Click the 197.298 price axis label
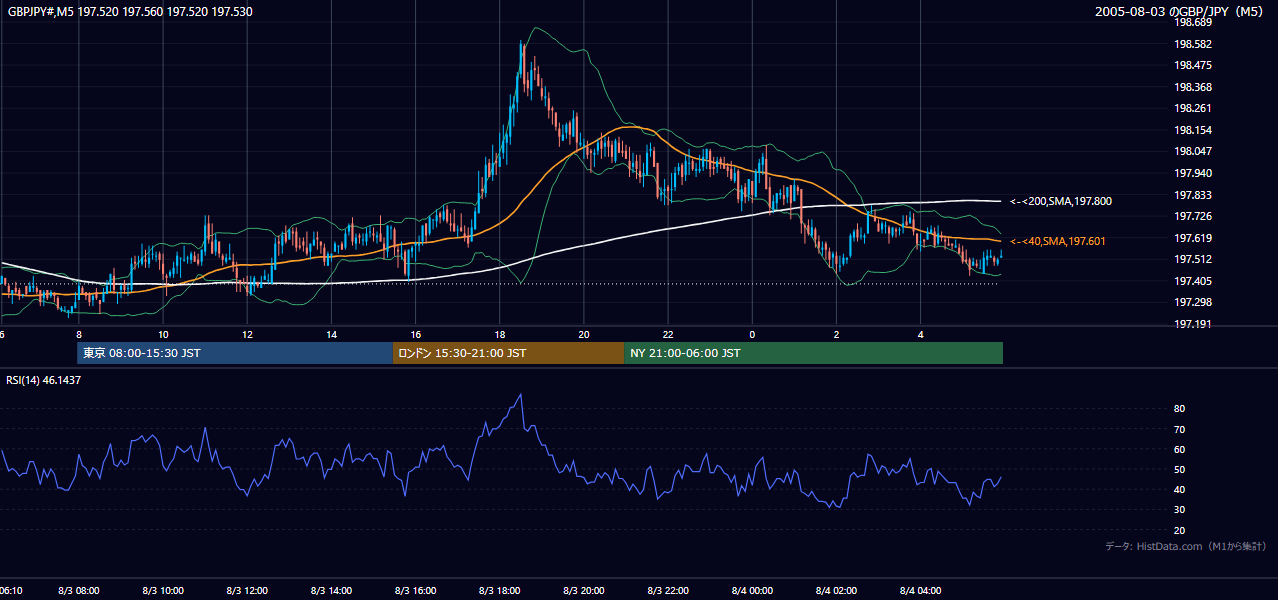Screen dimensions: 1278x600 tap(1194, 302)
